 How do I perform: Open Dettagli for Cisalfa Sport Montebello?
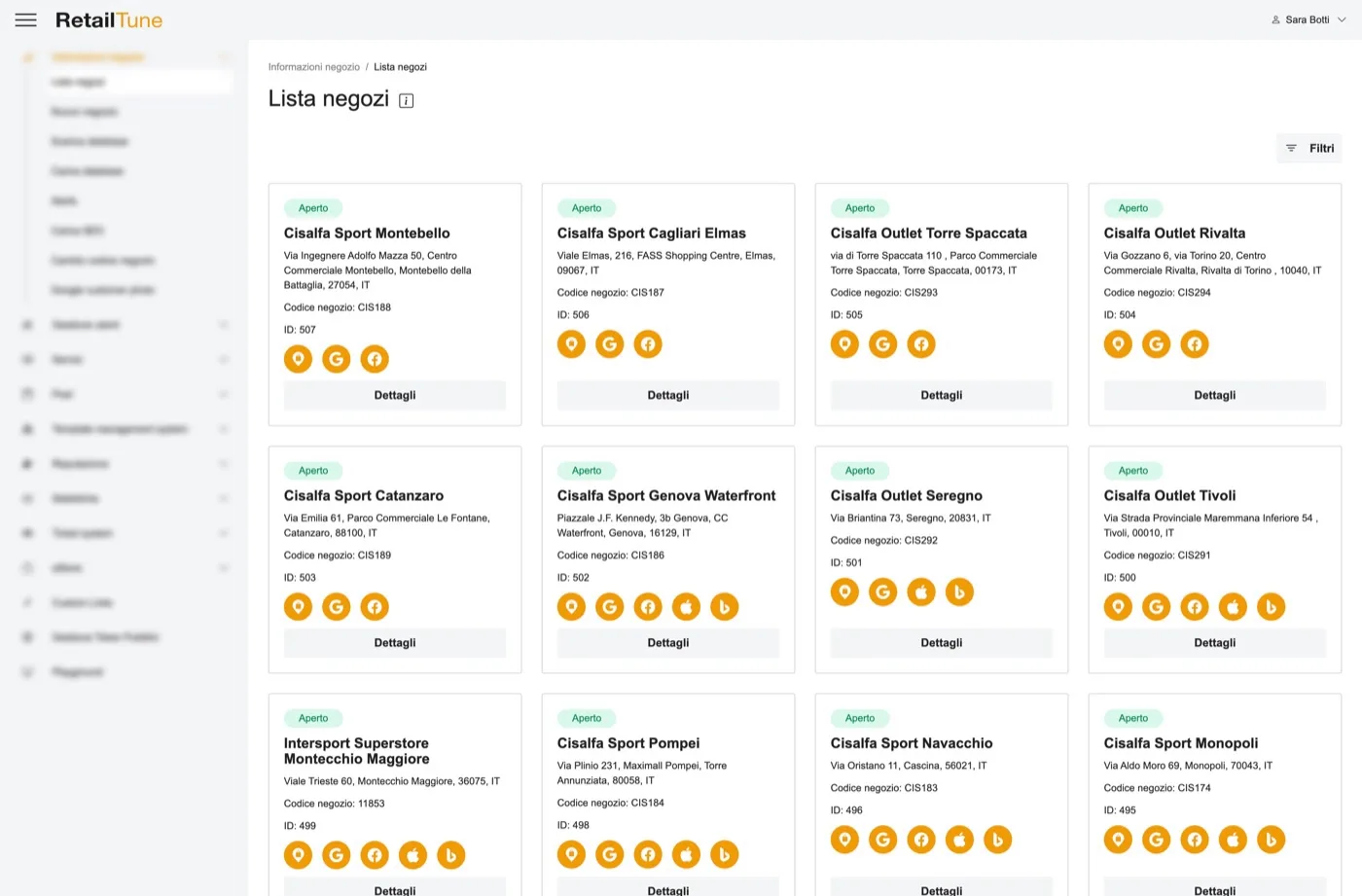[x=395, y=395]
